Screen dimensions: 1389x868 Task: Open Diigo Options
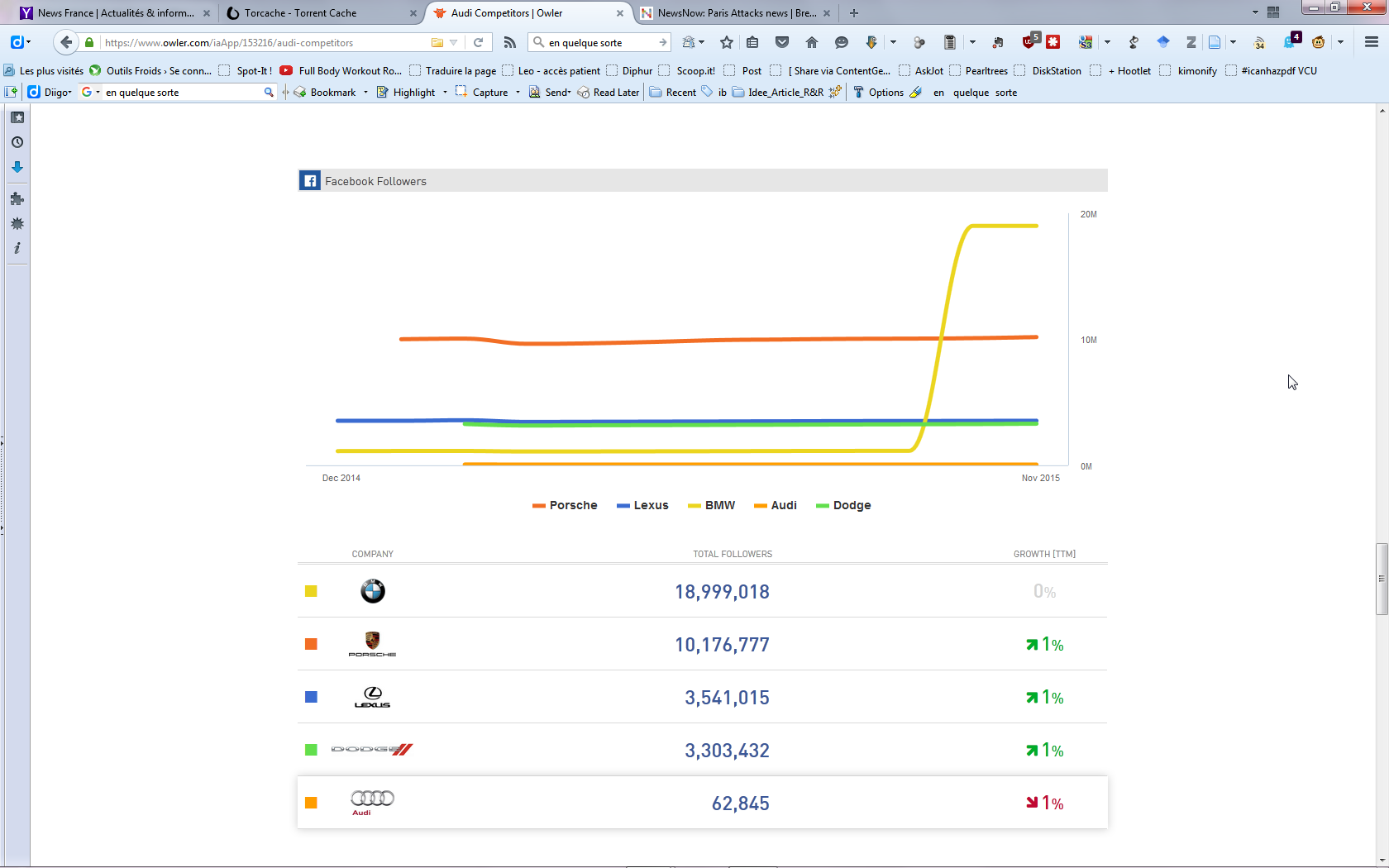tap(878, 93)
